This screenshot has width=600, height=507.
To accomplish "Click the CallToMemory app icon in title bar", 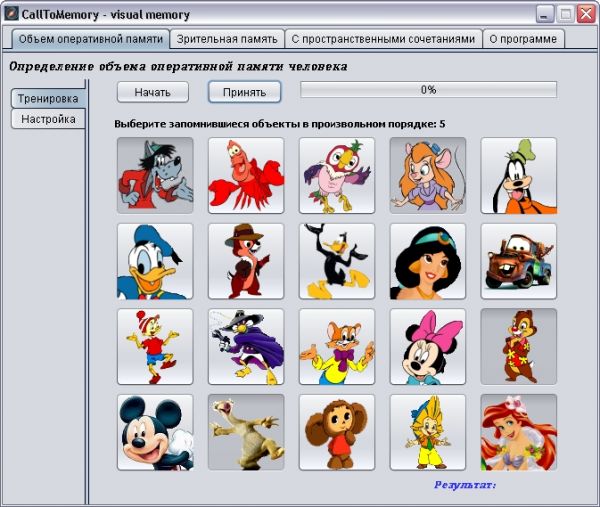I will tap(11, 14).
